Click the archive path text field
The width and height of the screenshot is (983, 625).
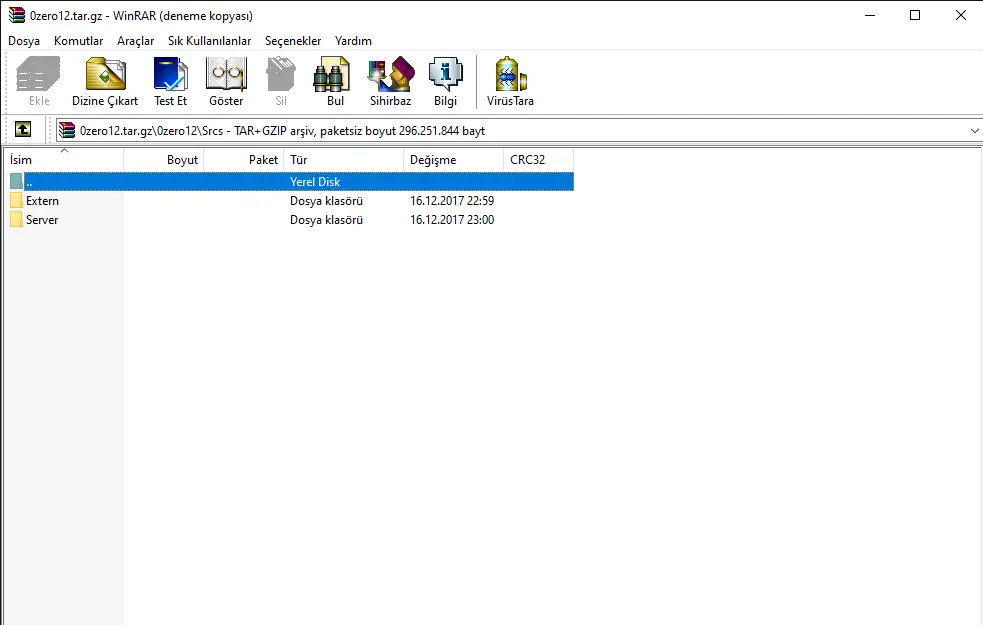click(x=519, y=130)
